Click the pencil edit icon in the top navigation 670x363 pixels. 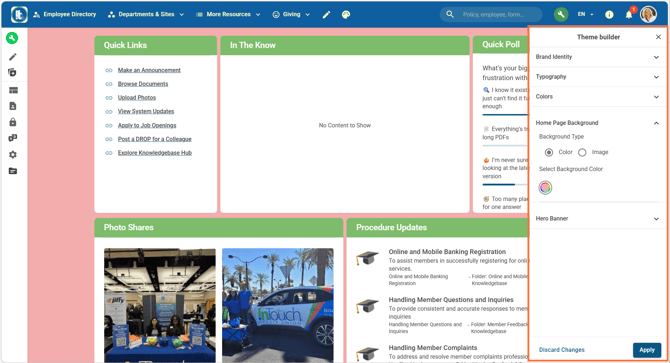(326, 15)
